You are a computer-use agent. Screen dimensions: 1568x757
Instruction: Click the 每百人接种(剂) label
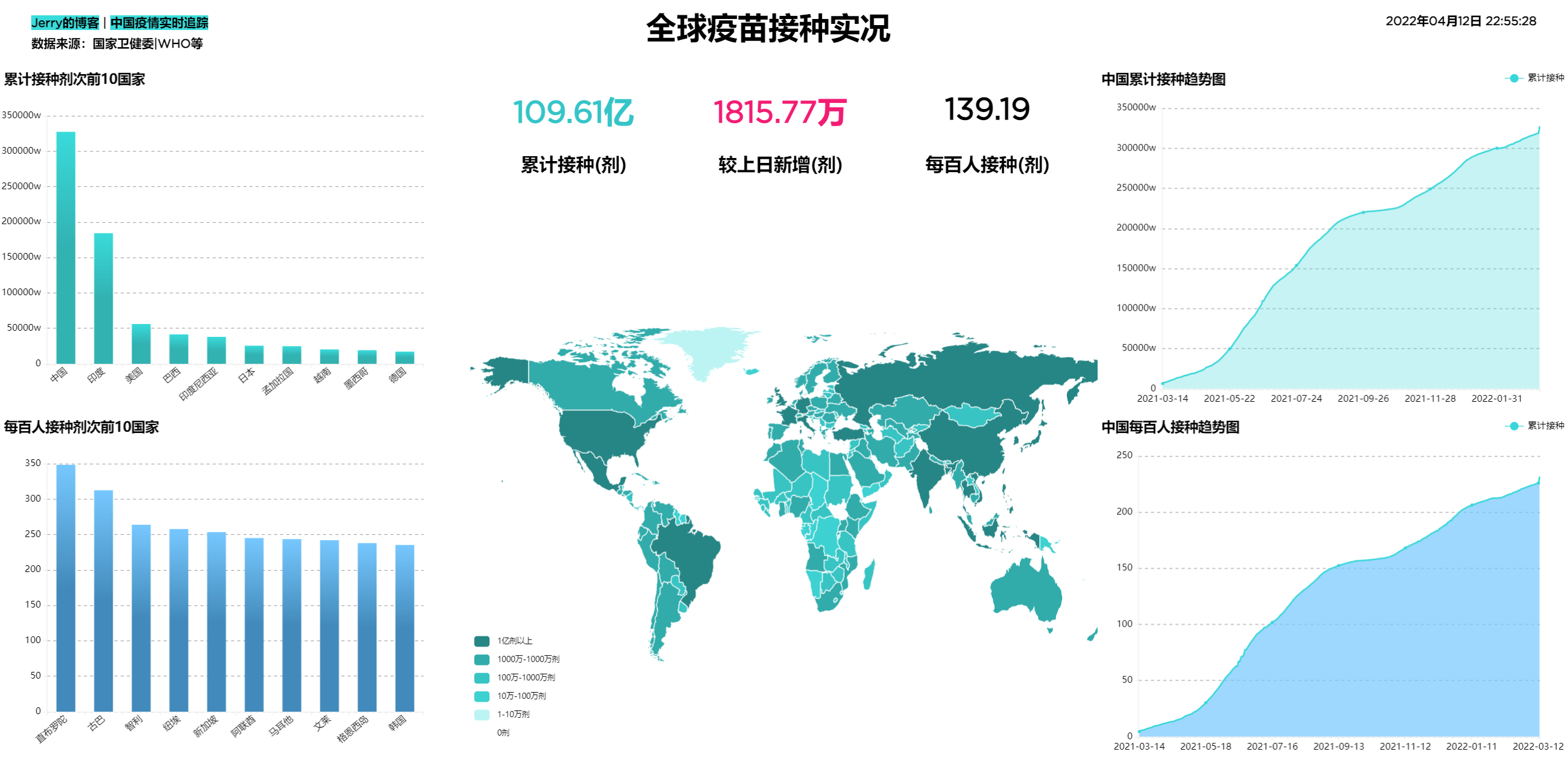[x=987, y=165]
